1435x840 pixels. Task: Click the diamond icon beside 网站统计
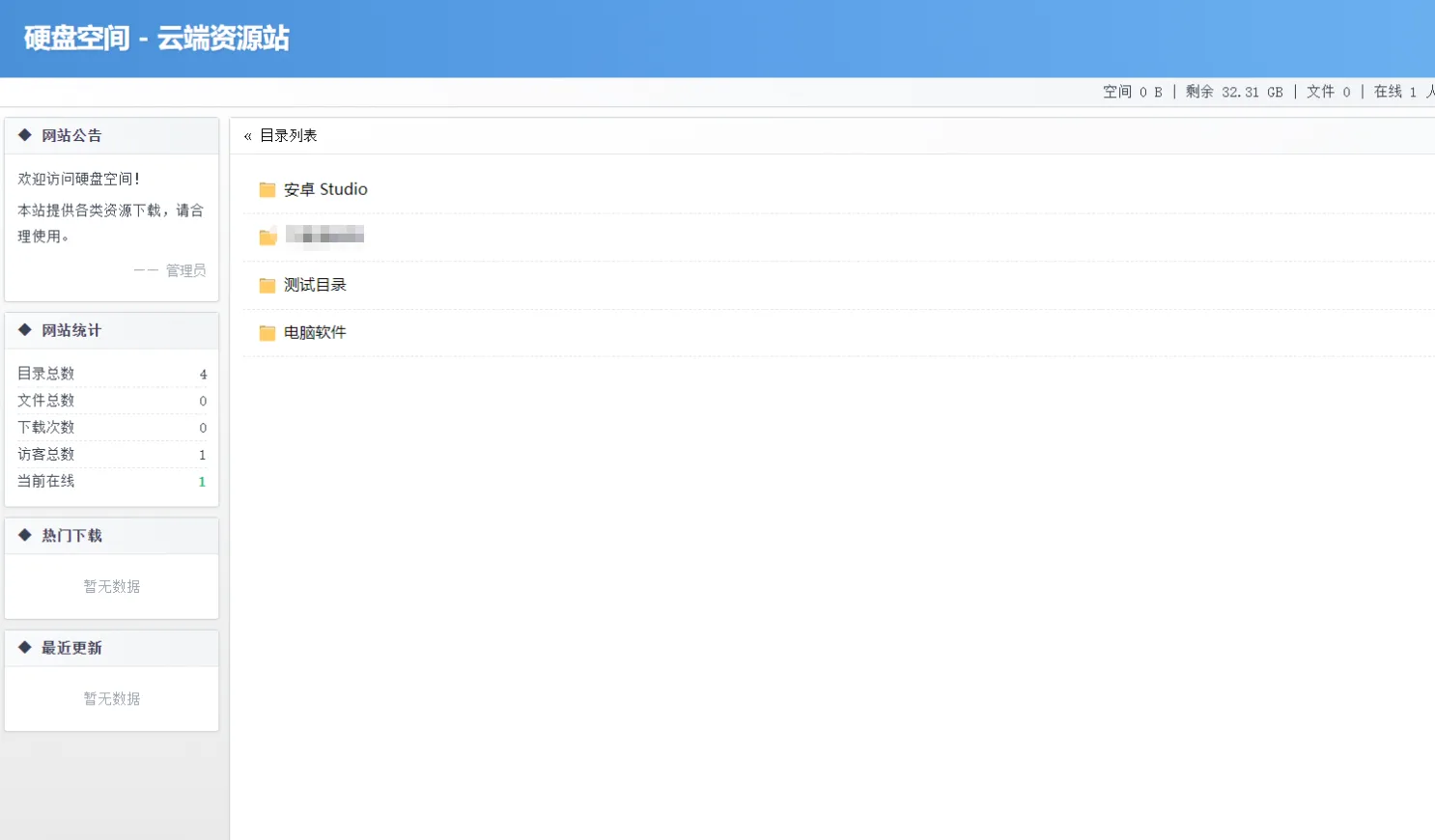(x=25, y=330)
